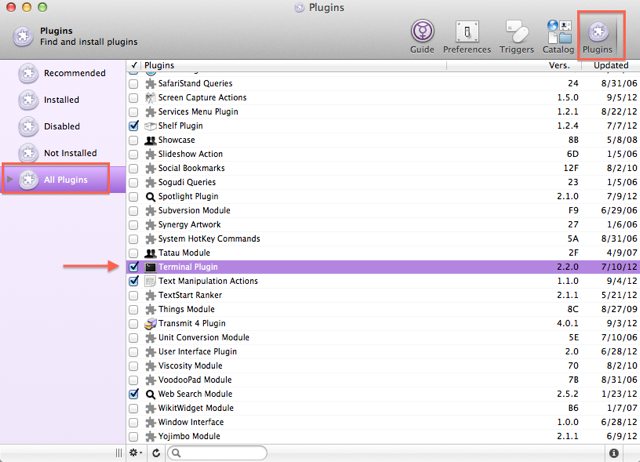Image resolution: width=640 pixels, height=462 pixels.
Task: Enable the Spotlight Plugin checkbox
Action: (x=133, y=197)
